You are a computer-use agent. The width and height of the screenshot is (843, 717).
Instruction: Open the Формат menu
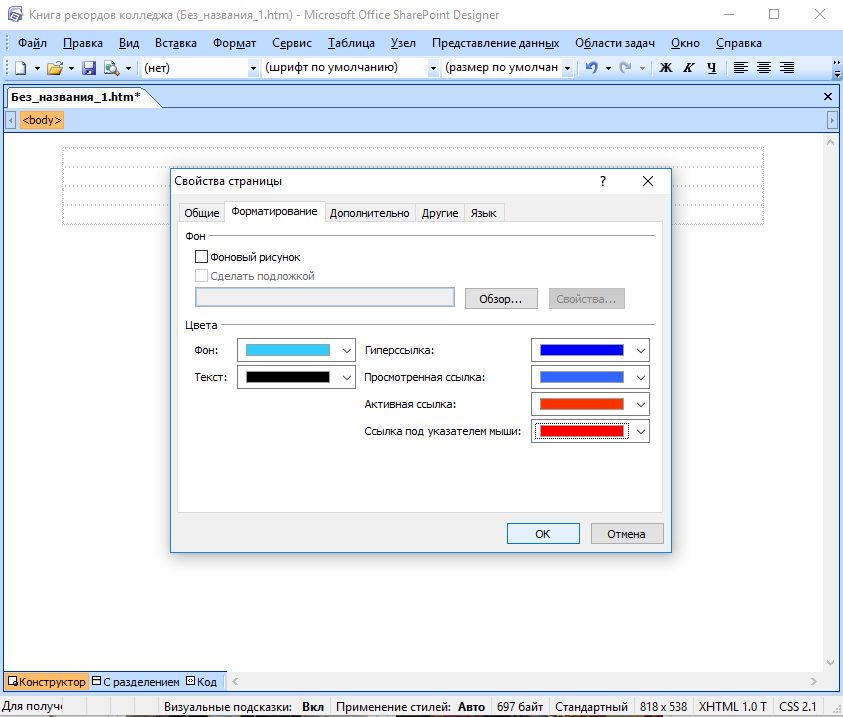pos(234,43)
